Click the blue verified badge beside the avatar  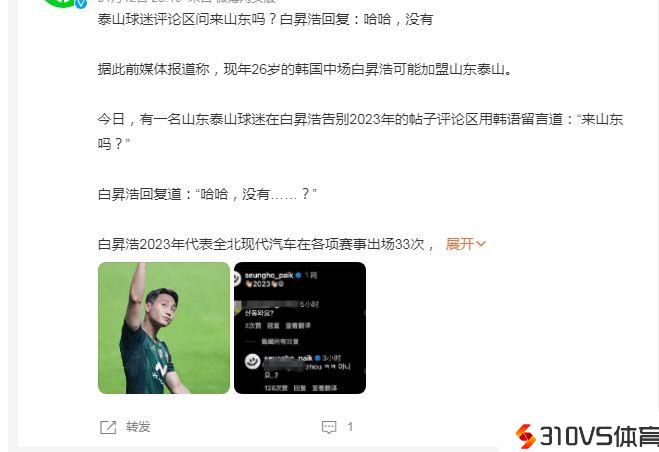[x=81, y=3]
